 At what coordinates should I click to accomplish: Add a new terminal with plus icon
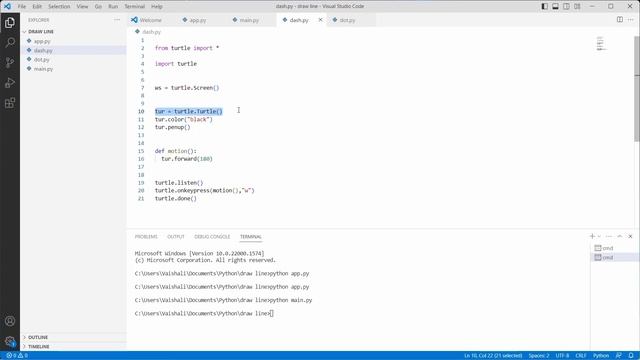592,236
